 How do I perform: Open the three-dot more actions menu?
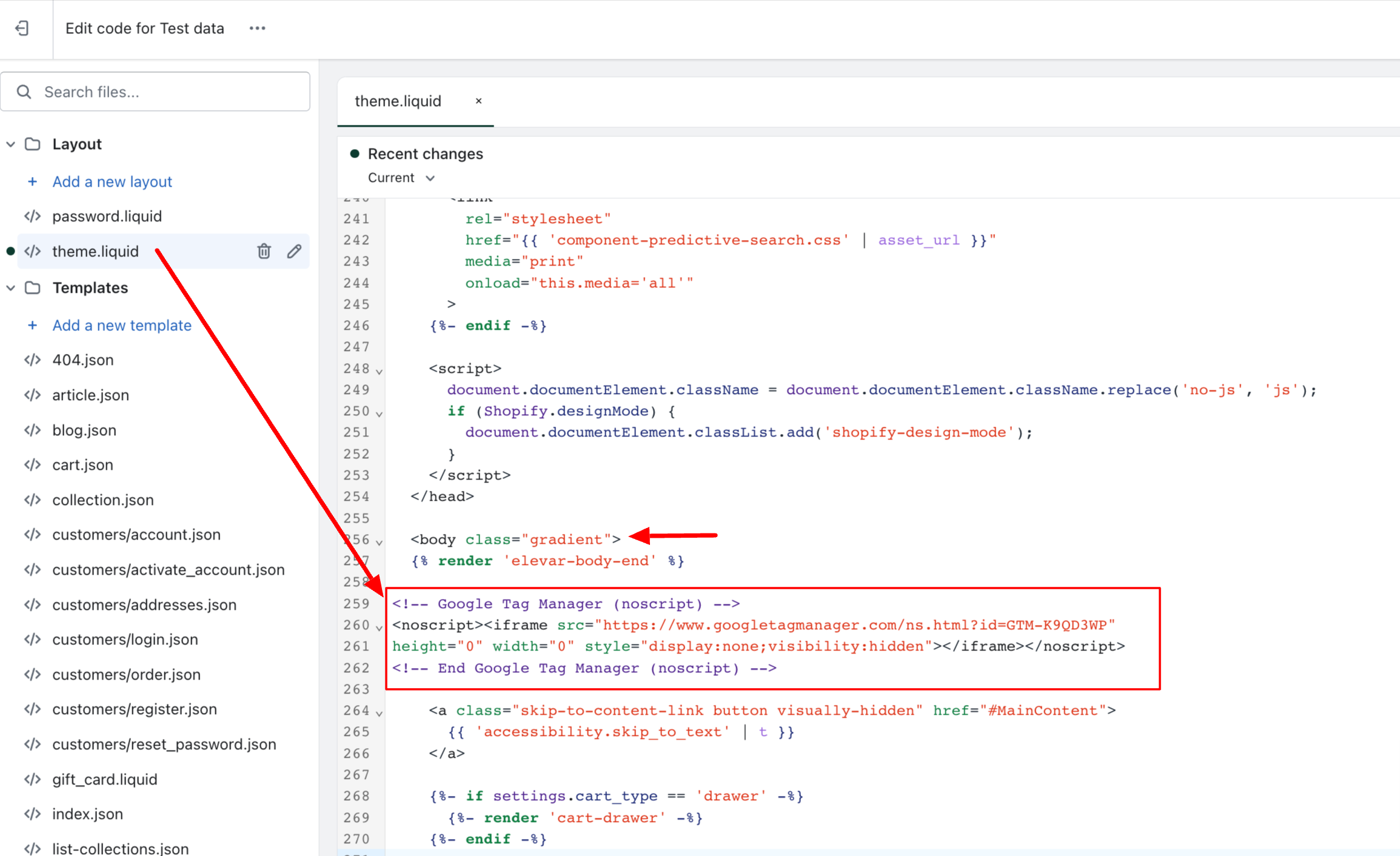click(x=257, y=28)
